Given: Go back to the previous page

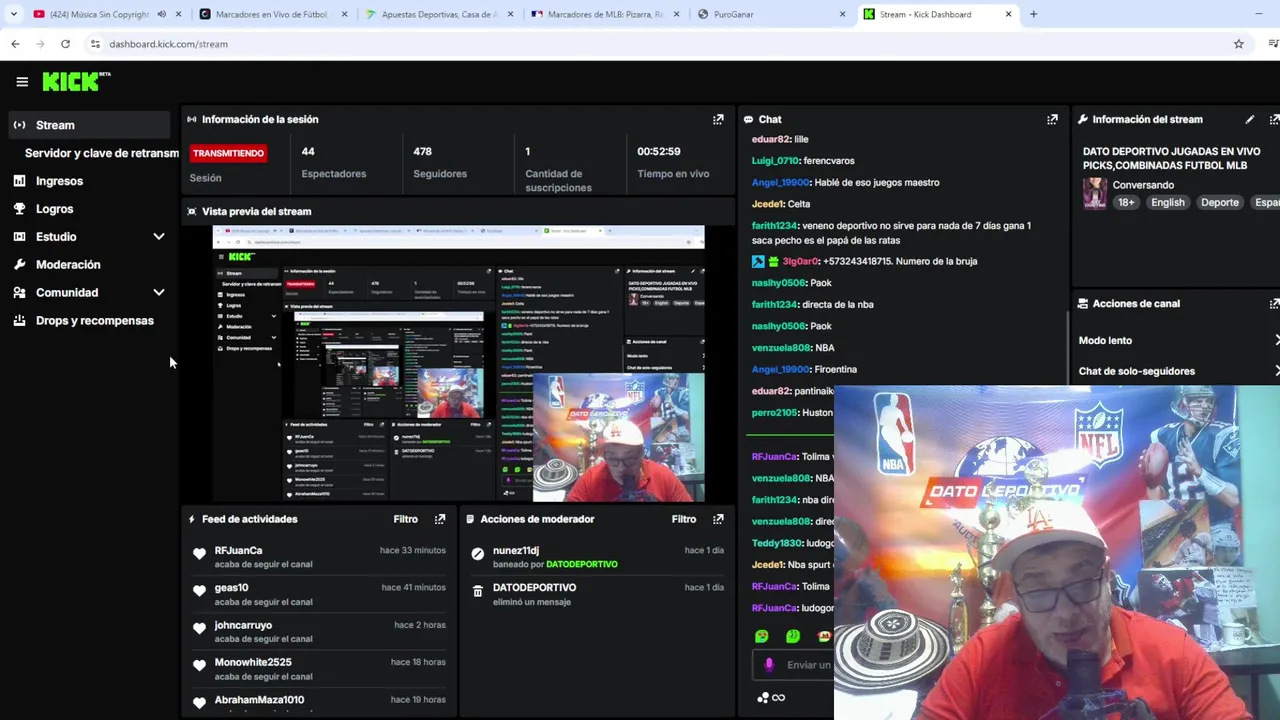Looking at the screenshot, I should 15,44.
